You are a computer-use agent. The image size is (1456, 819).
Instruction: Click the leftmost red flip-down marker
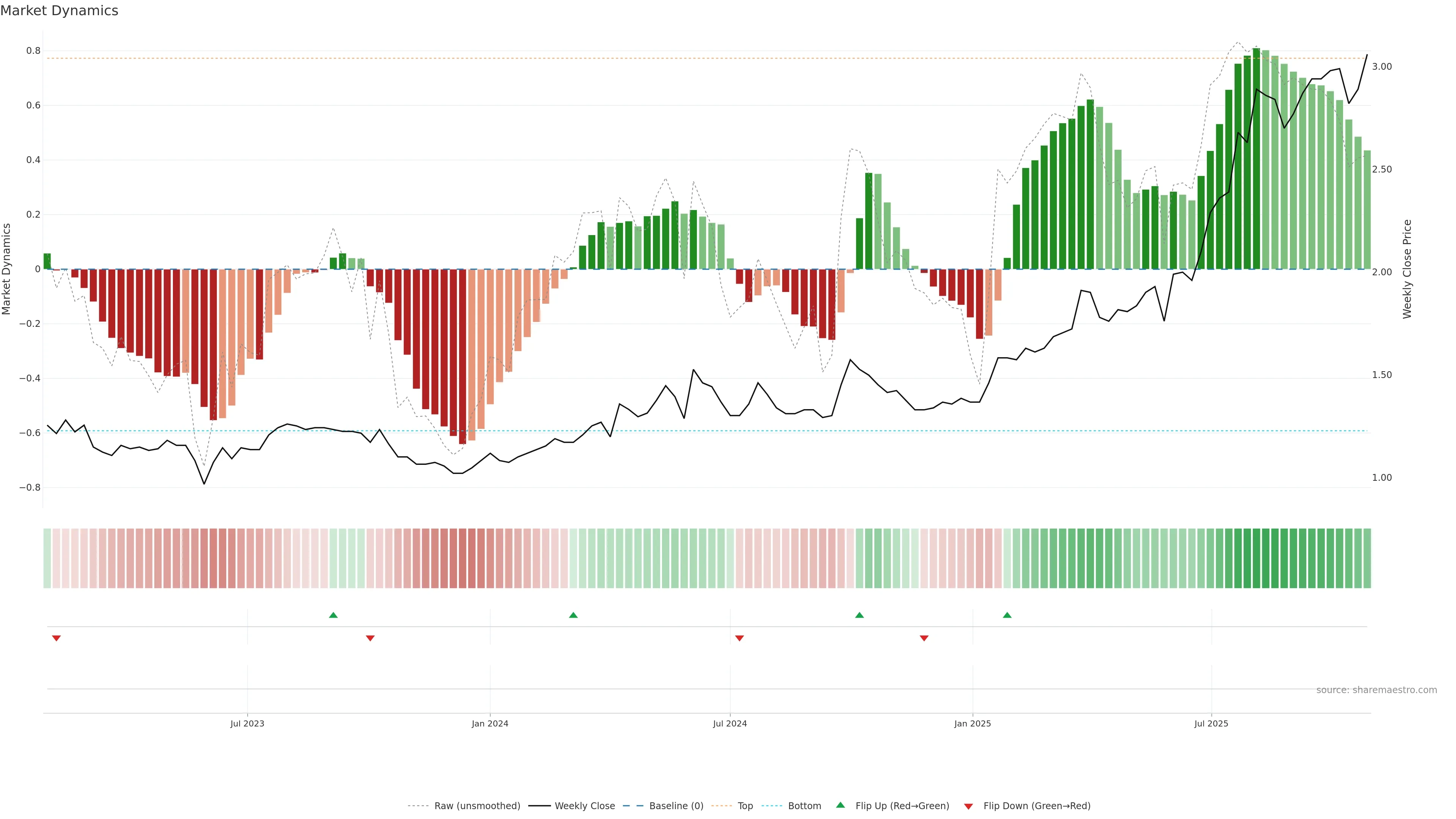(x=56, y=638)
